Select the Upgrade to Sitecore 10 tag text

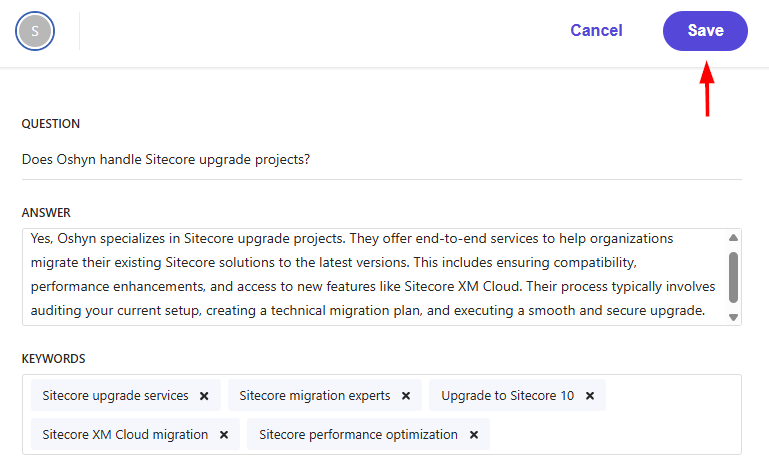click(x=508, y=395)
